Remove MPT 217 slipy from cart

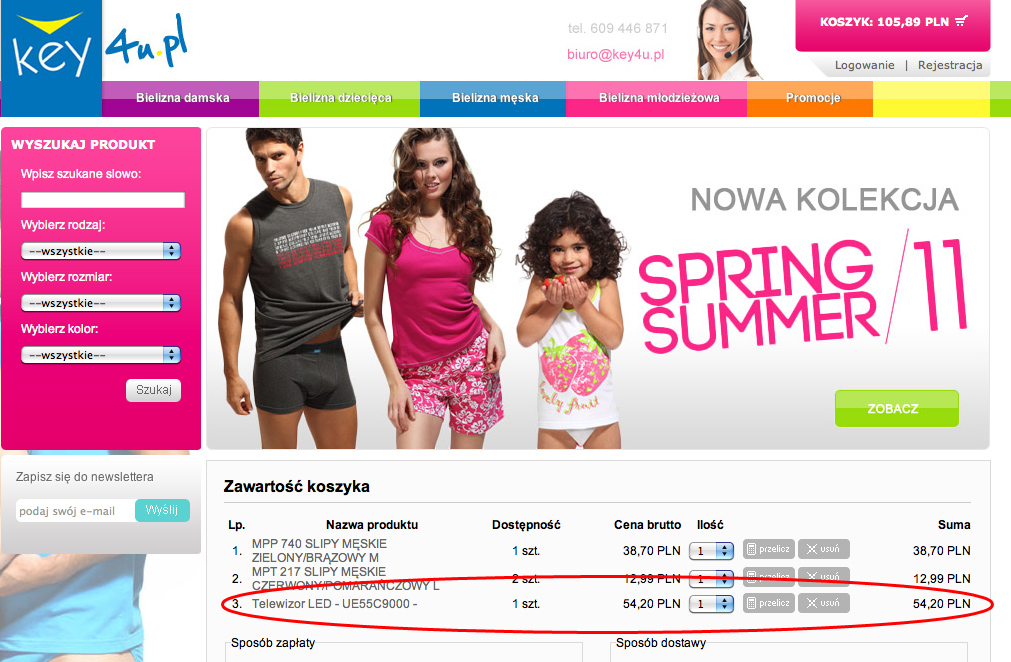(823, 576)
